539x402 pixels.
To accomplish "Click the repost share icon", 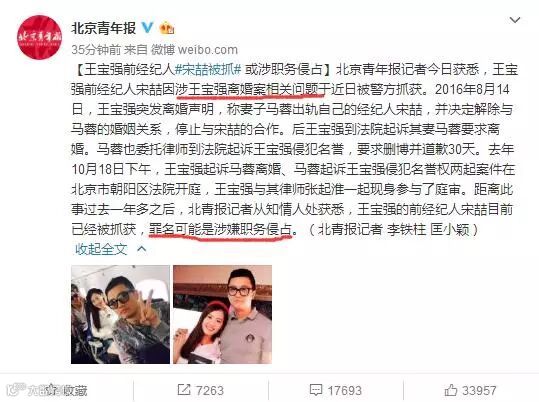I will (184, 390).
